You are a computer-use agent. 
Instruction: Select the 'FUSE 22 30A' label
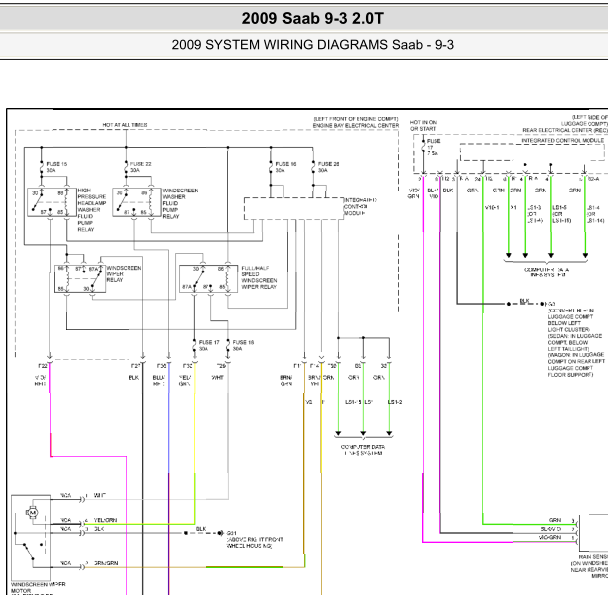[140, 167]
